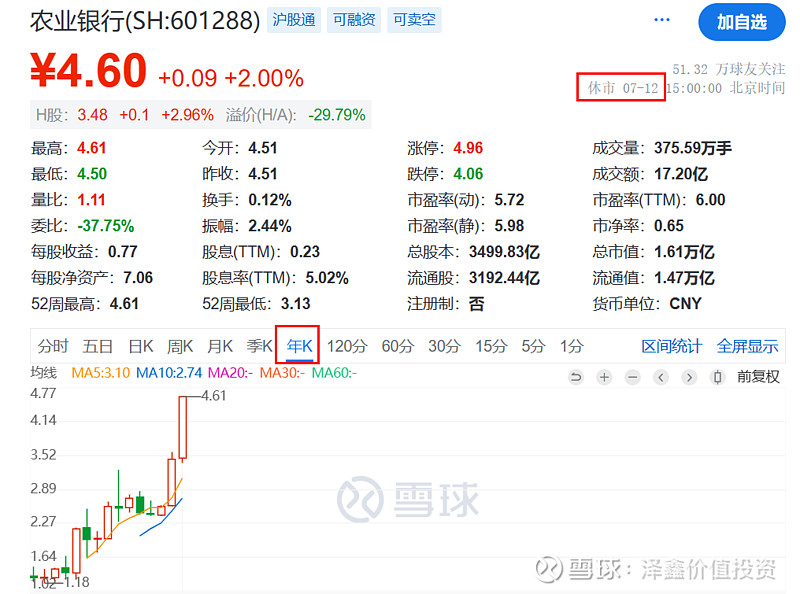Click the 沪股通 tag
800x594 pixels.
pyautogui.click(x=294, y=20)
